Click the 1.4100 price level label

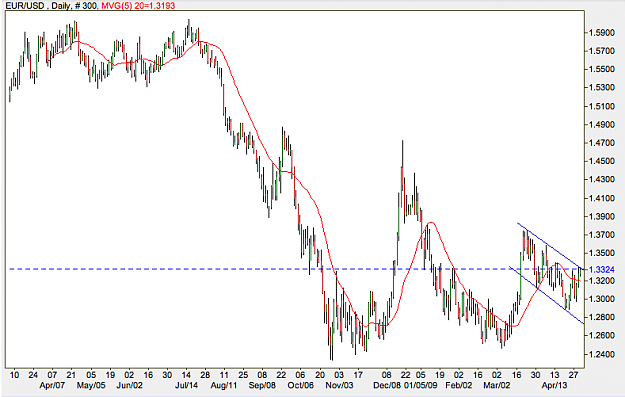pos(602,198)
